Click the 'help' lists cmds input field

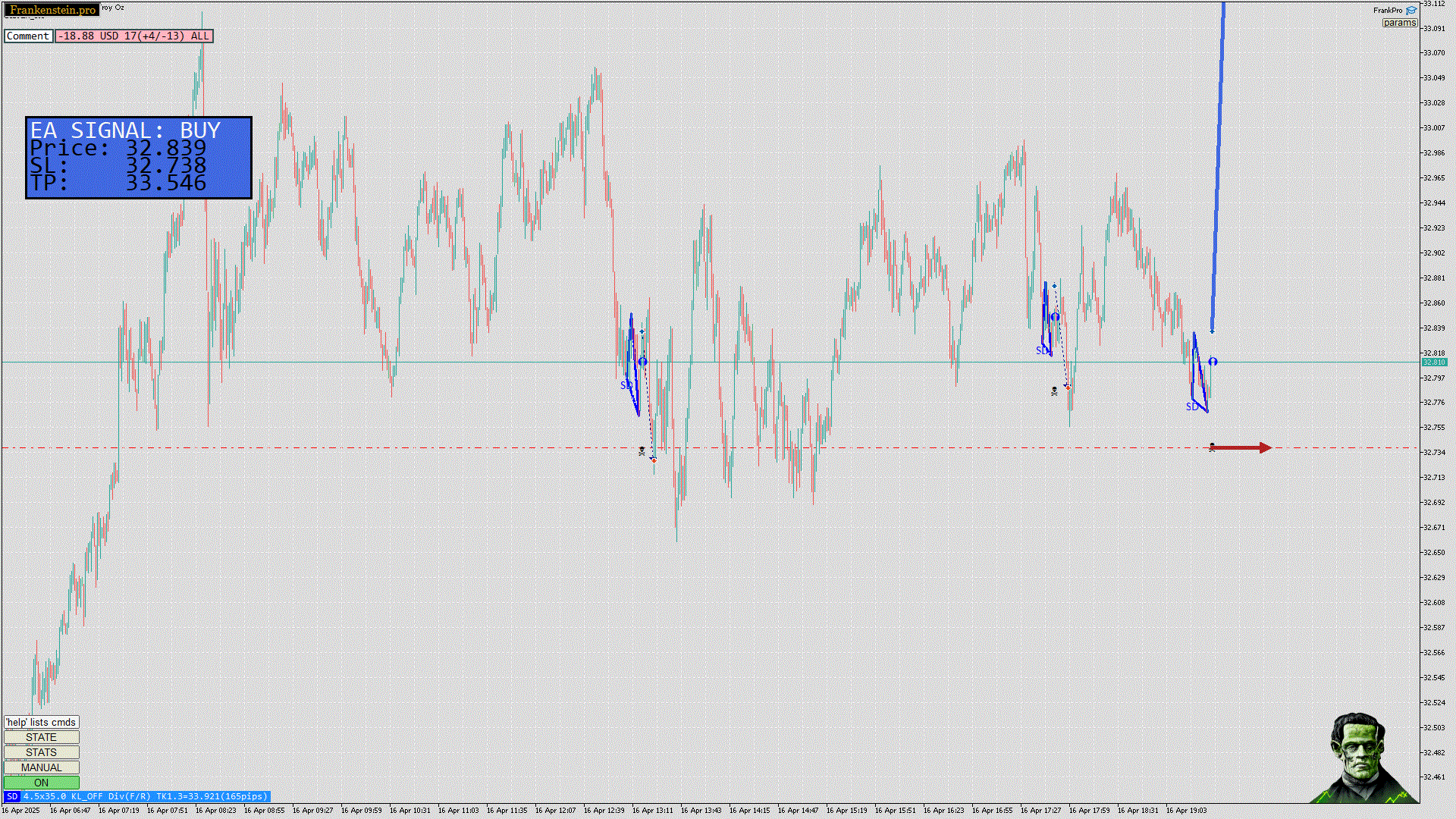click(x=41, y=722)
